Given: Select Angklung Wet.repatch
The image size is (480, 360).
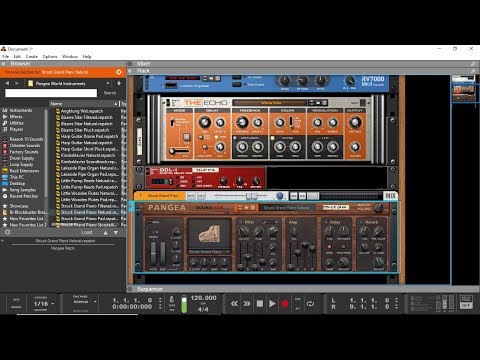Looking at the screenshot, I should point(82,111).
